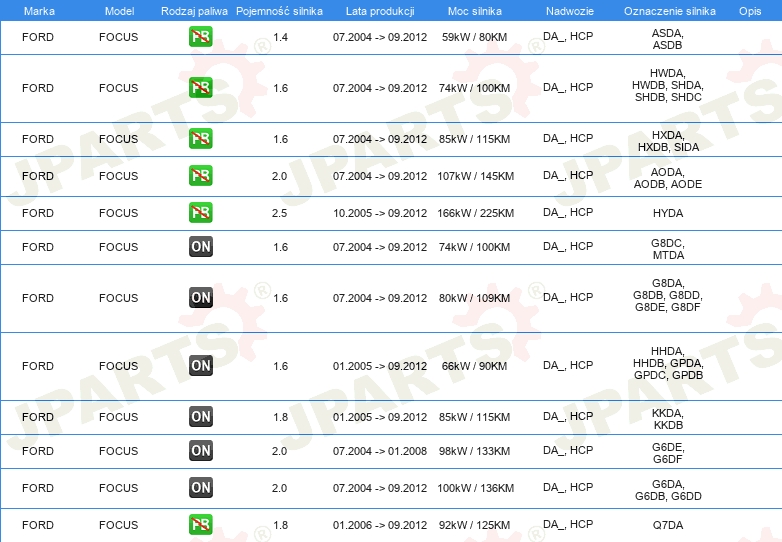Click FORD in the ASDA row
This screenshot has width=782, height=542.
(x=38, y=37)
